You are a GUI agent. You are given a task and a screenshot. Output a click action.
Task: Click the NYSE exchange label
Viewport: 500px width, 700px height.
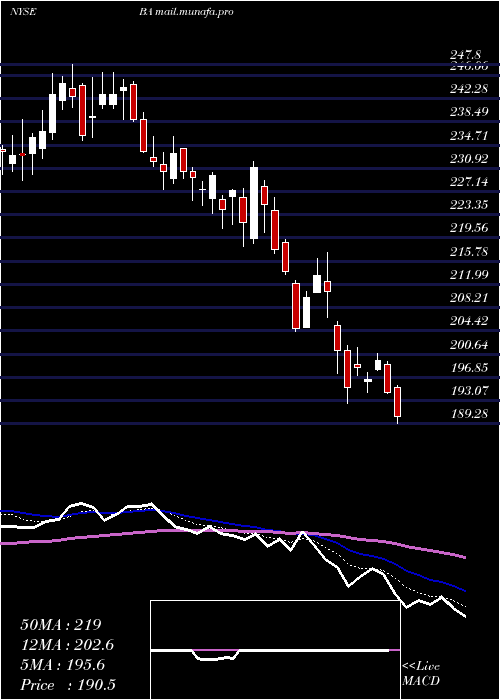pos(23,12)
